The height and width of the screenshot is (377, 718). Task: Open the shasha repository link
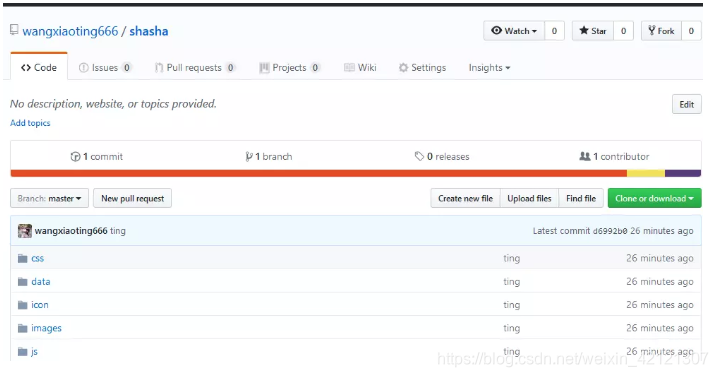[x=149, y=31]
